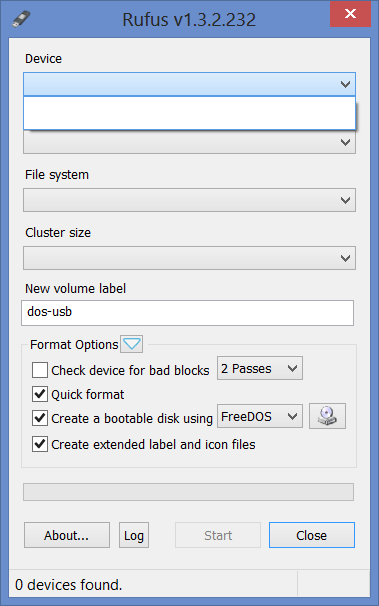Screen dimensions: 379x606
Task: Open the Device dropdown
Action: (189, 84)
